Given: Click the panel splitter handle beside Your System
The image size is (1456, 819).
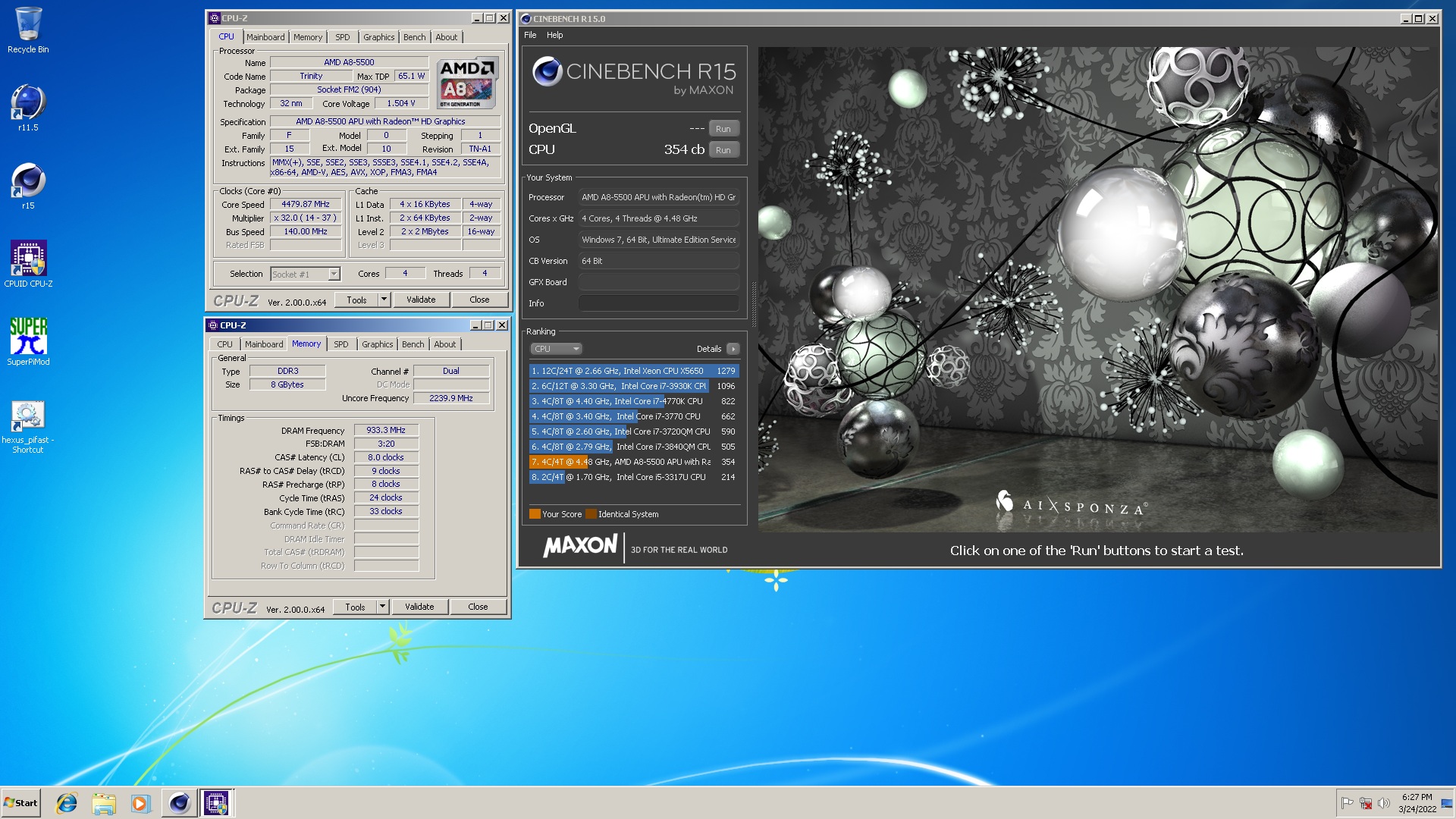Looking at the screenshot, I should (x=753, y=304).
